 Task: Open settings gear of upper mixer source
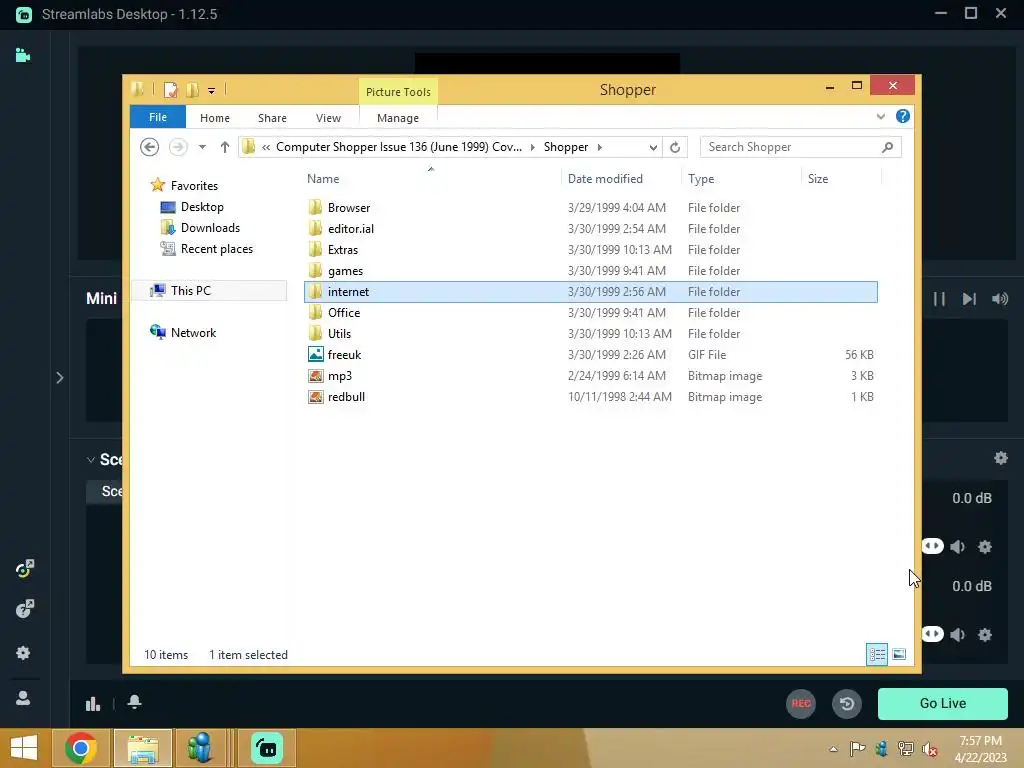985,547
